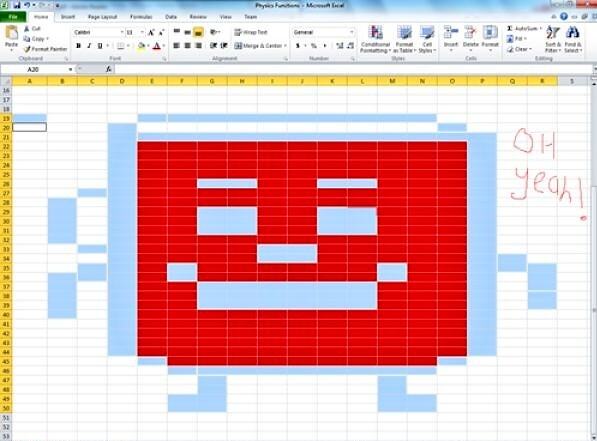Viewport: 597px width, 441px height.
Task: Select row header 33
Action: pos(6,250)
